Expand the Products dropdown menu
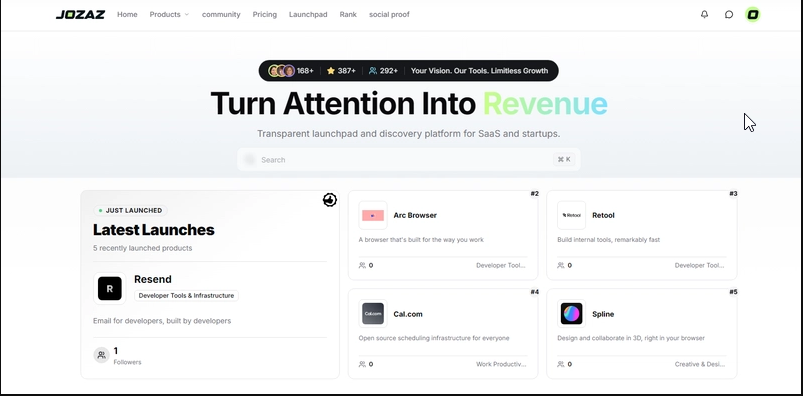803x396 pixels. pos(169,14)
